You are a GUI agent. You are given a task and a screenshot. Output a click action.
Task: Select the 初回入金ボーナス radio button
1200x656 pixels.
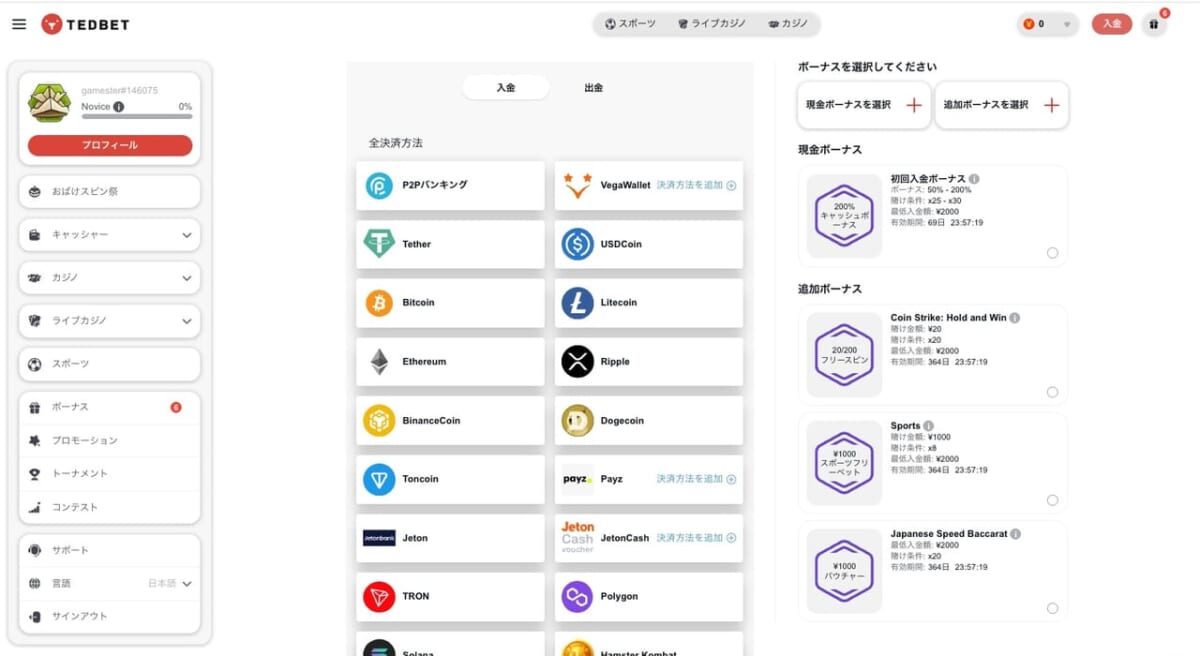(x=1052, y=253)
